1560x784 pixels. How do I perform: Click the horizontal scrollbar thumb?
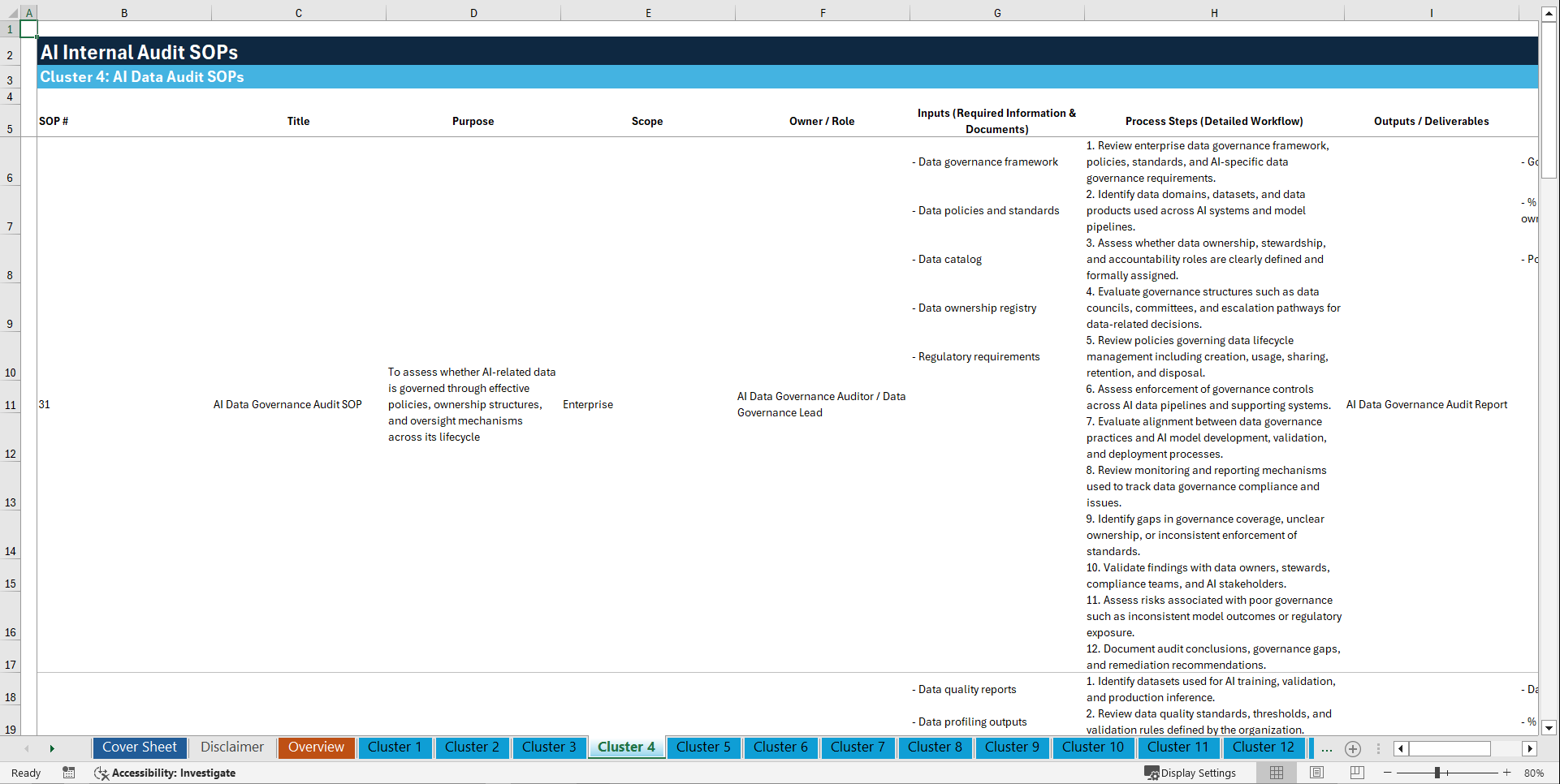coord(1450,748)
